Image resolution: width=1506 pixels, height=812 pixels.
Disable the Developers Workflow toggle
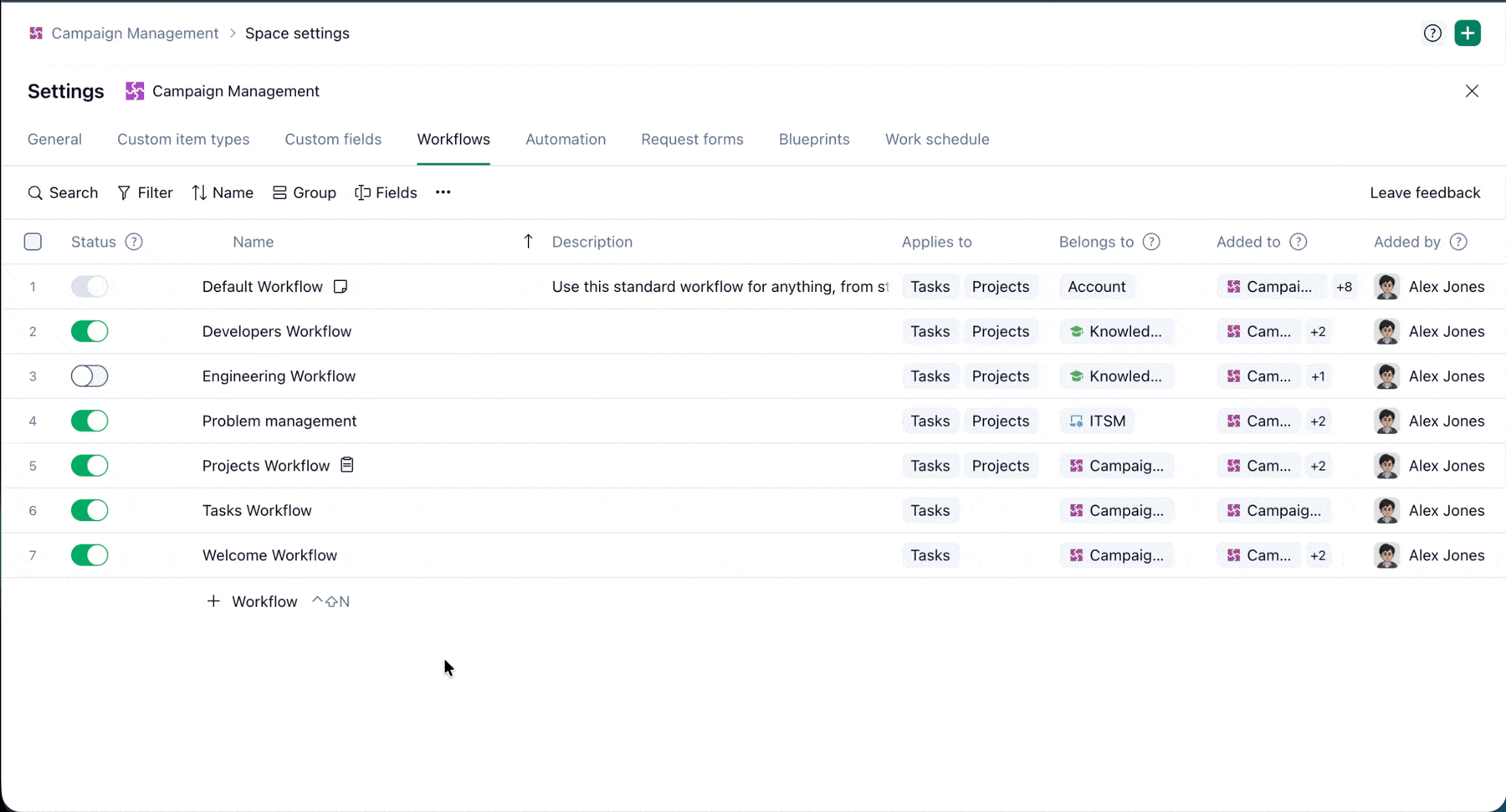coord(90,331)
